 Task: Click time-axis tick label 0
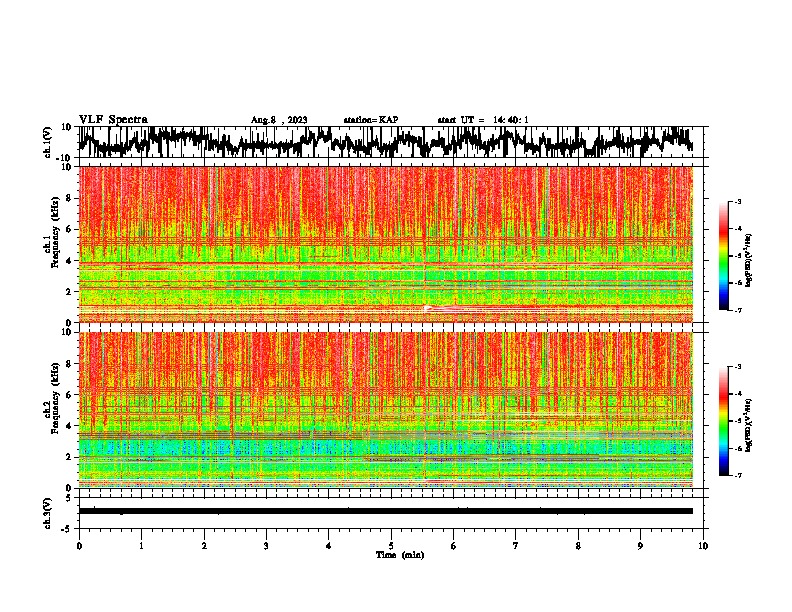tap(79, 546)
